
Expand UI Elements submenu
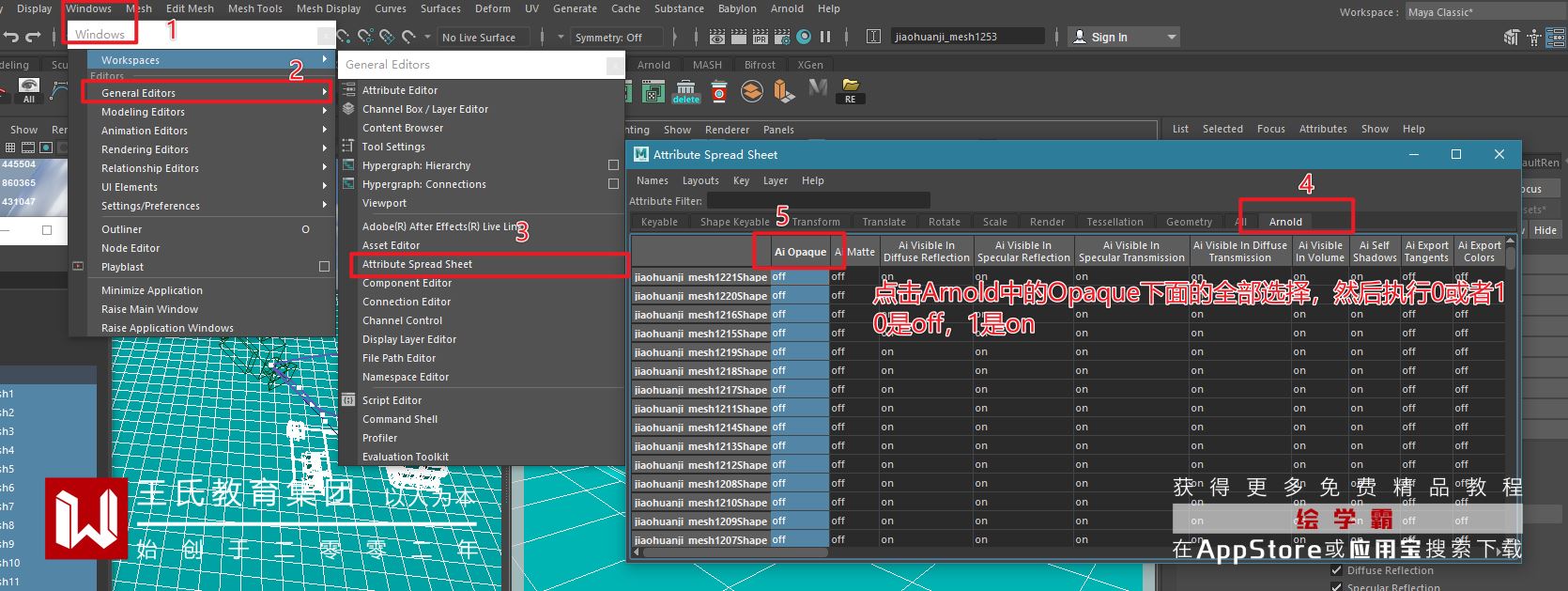click(x=325, y=187)
